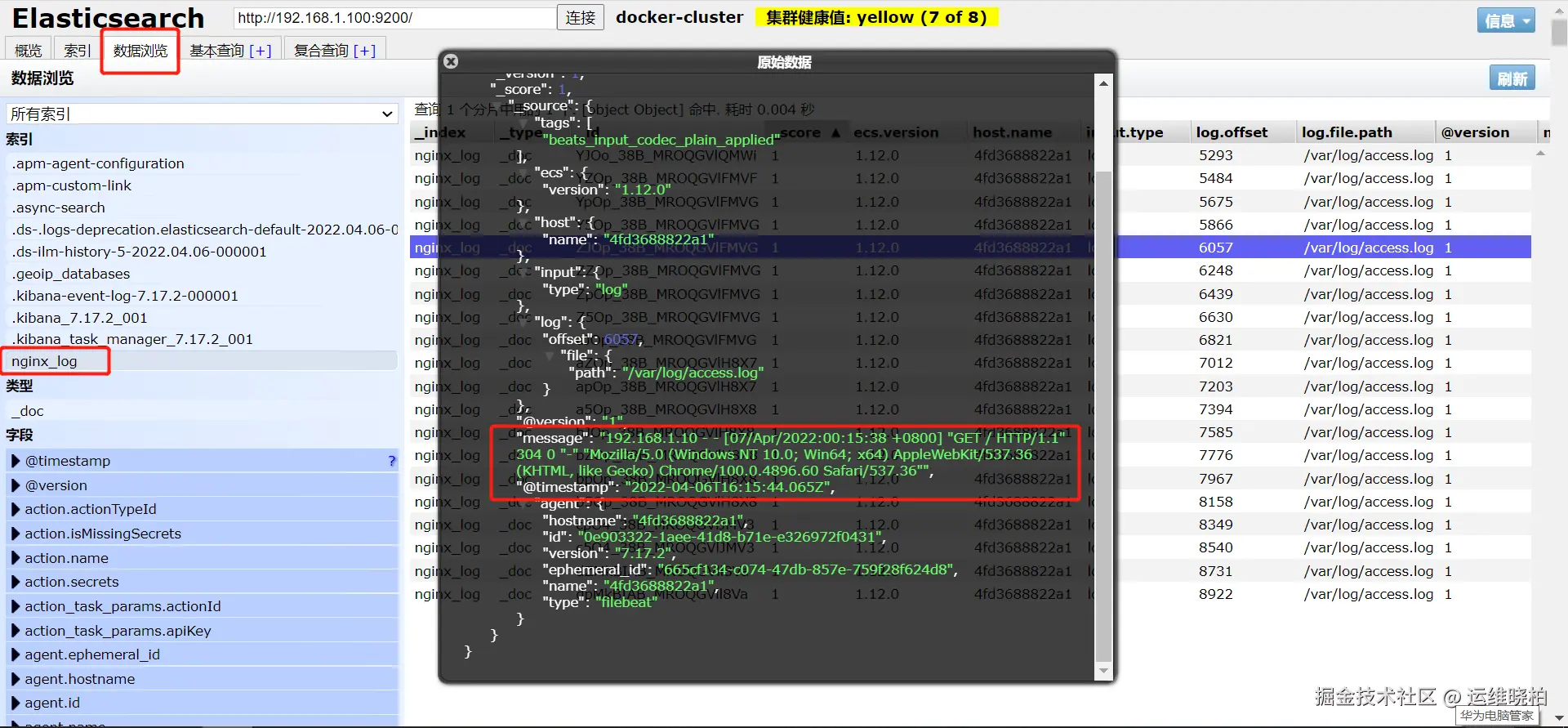Collapse the "file" JSON node in dialog
1568x728 pixels.
(x=550, y=356)
